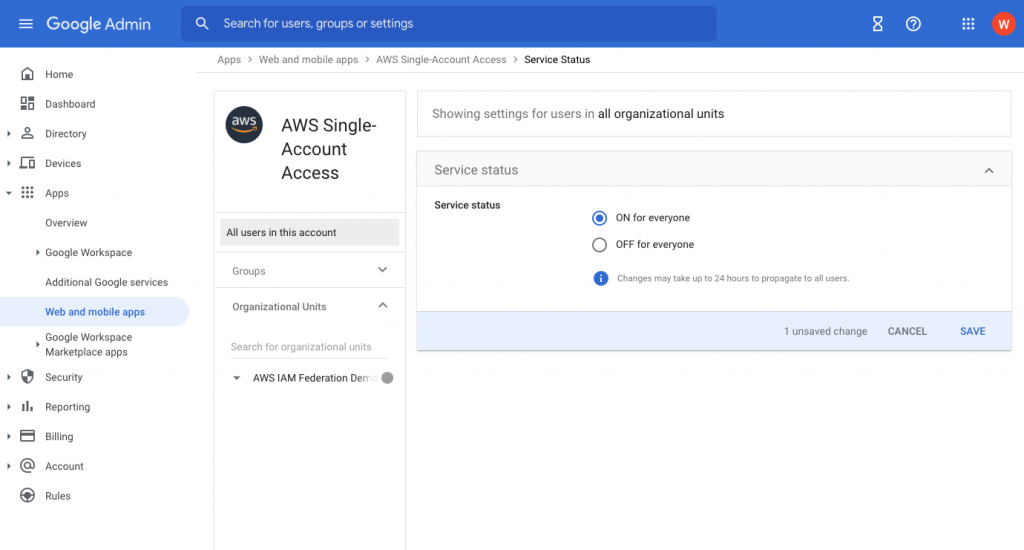Click the AWS logo icon
The height and width of the screenshot is (550, 1024).
click(x=244, y=124)
